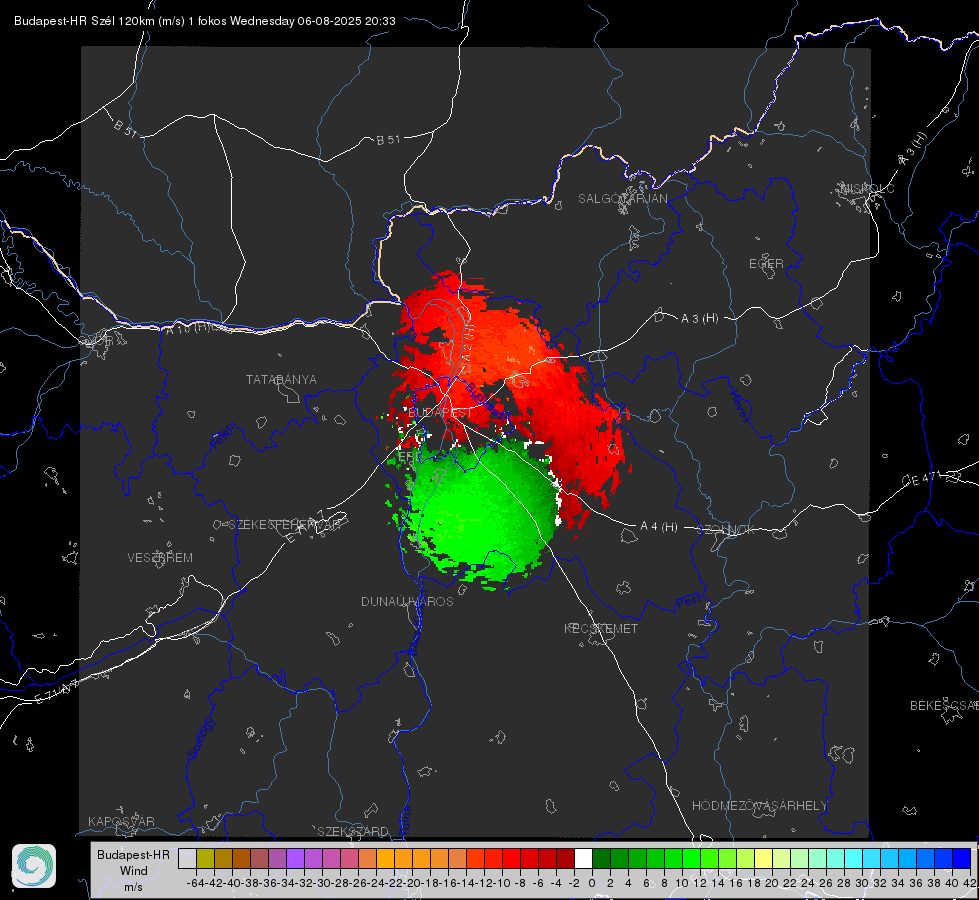
Task: Click the DUNAÚJVÁROS city label
Action: (407, 601)
